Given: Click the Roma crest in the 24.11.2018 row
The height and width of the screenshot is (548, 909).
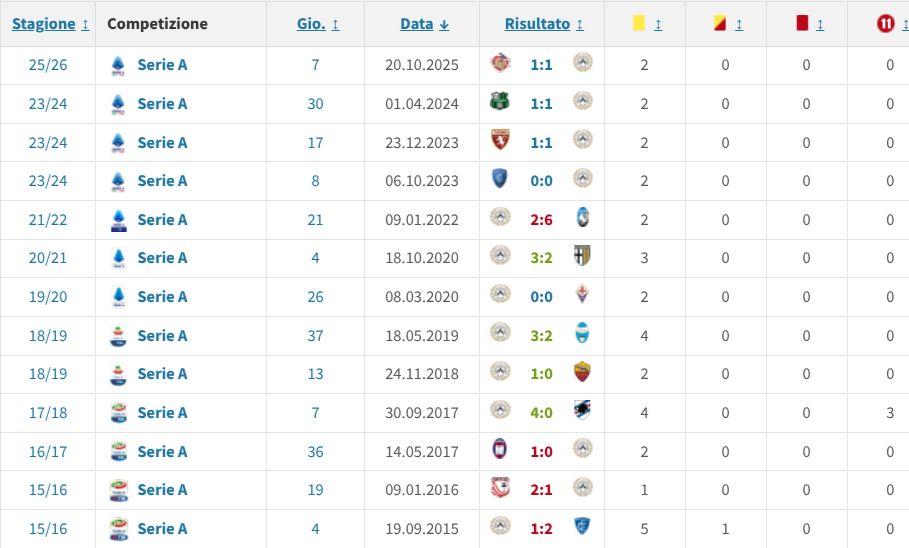Looking at the screenshot, I should (583, 373).
